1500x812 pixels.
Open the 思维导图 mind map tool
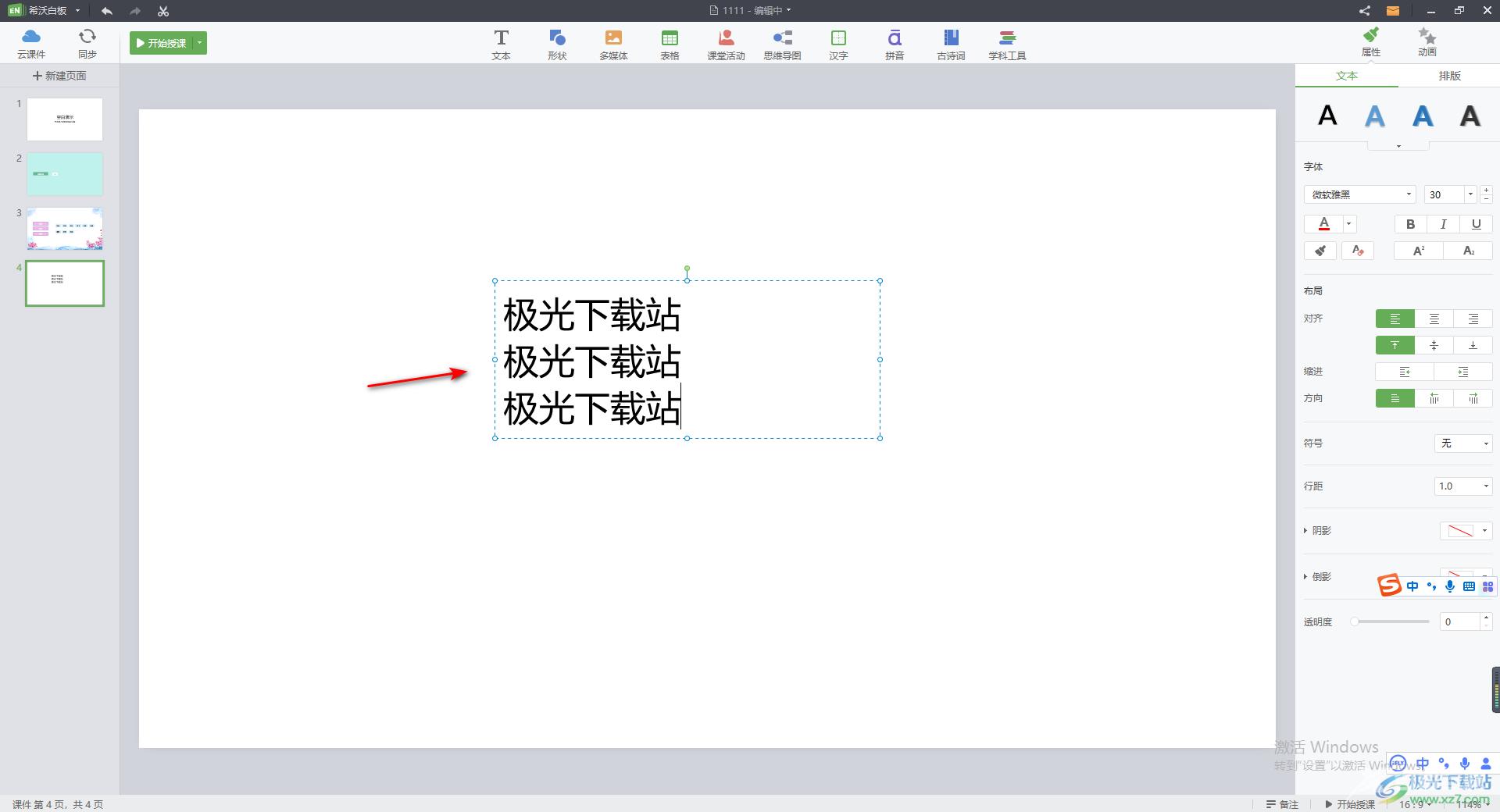[782, 45]
